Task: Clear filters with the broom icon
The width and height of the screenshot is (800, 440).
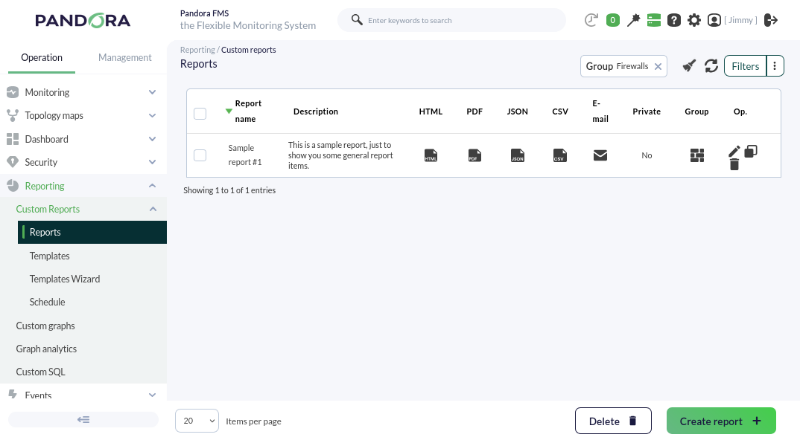Action: [689, 66]
